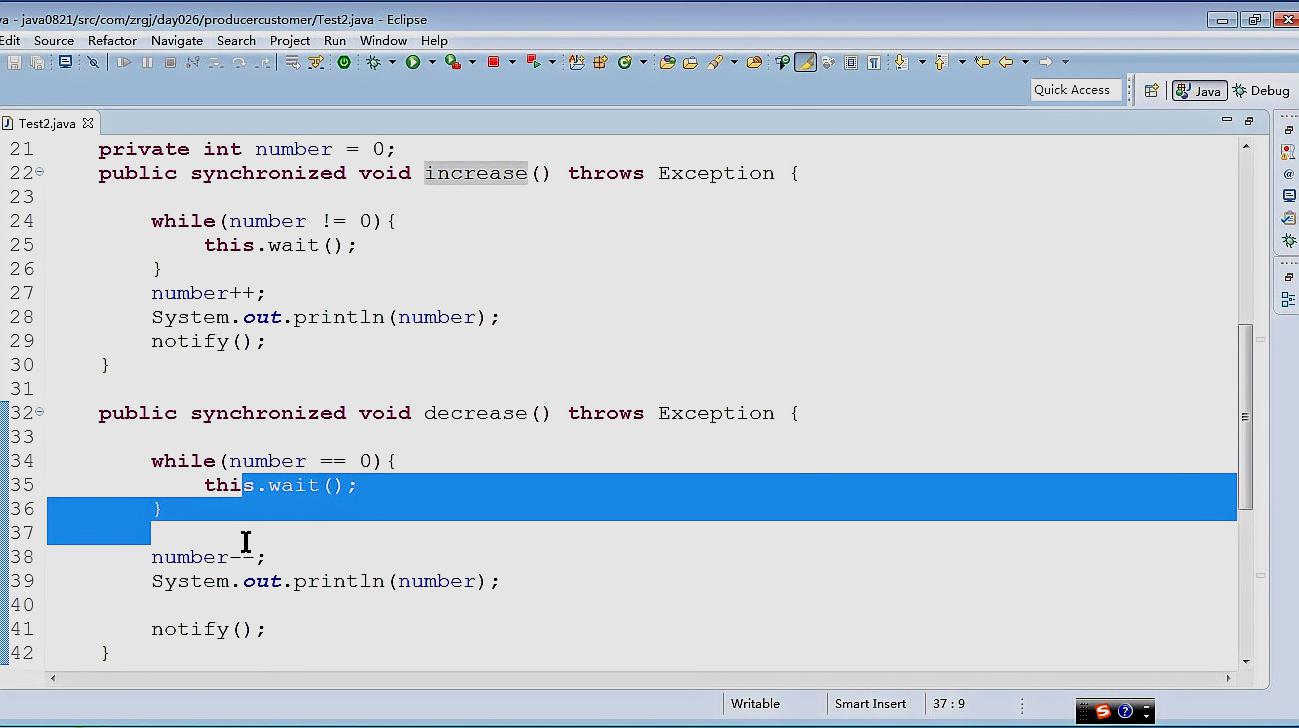
Task: Click the horizontal scrollbar right arrow
Action: click(x=1229, y=678)
